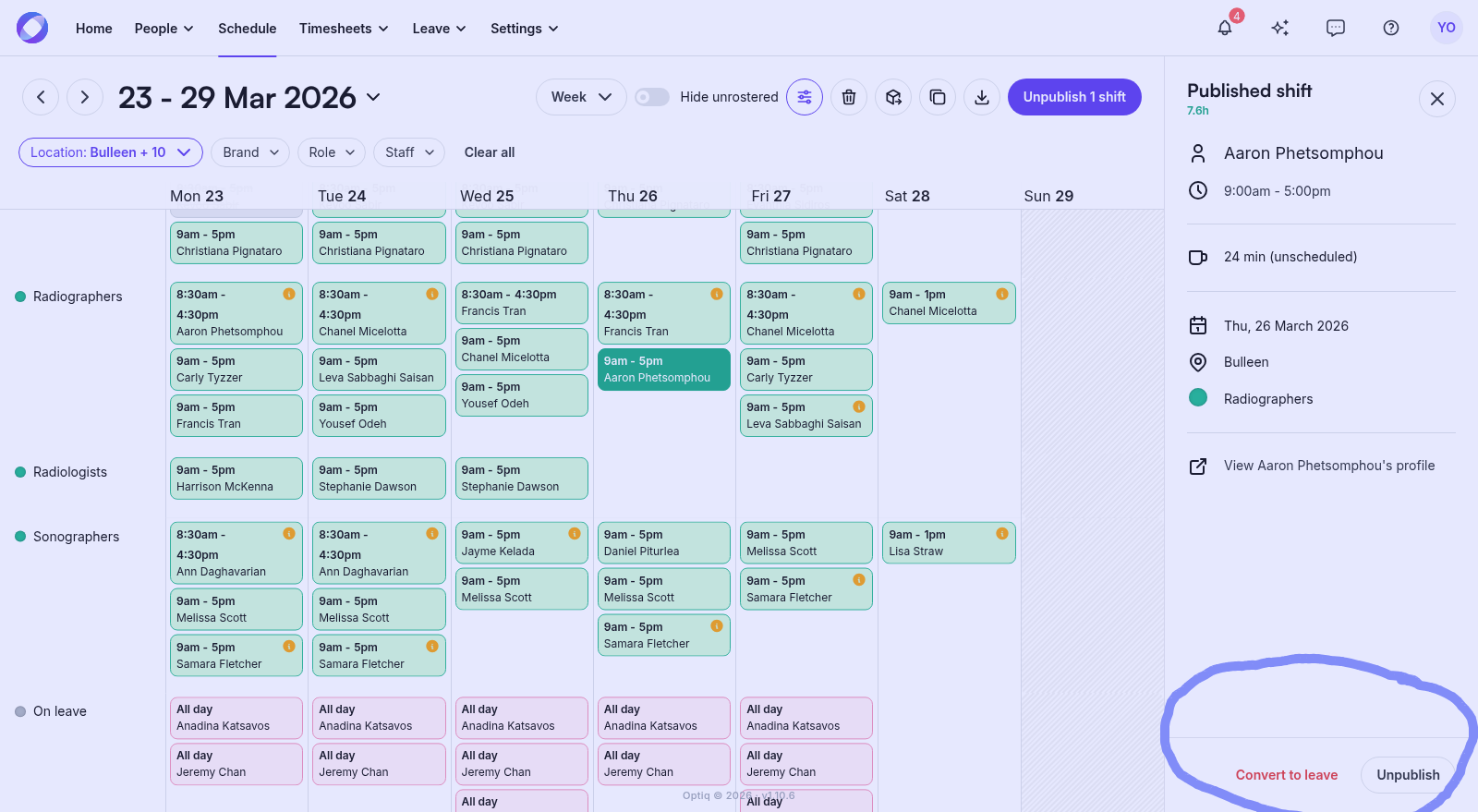Open the schedule filter settings icon
The image size is (1478, 812).
805,97
